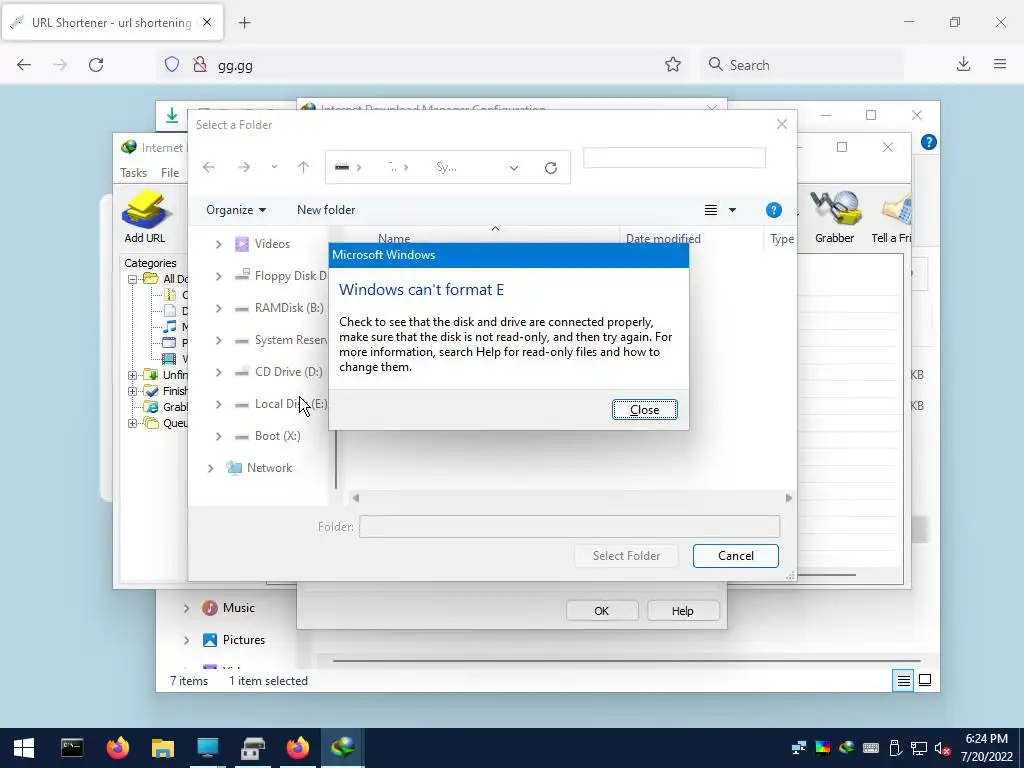Open the Organize dropdown menu
The image size is (1024, 768).
[x=236, y=210]
